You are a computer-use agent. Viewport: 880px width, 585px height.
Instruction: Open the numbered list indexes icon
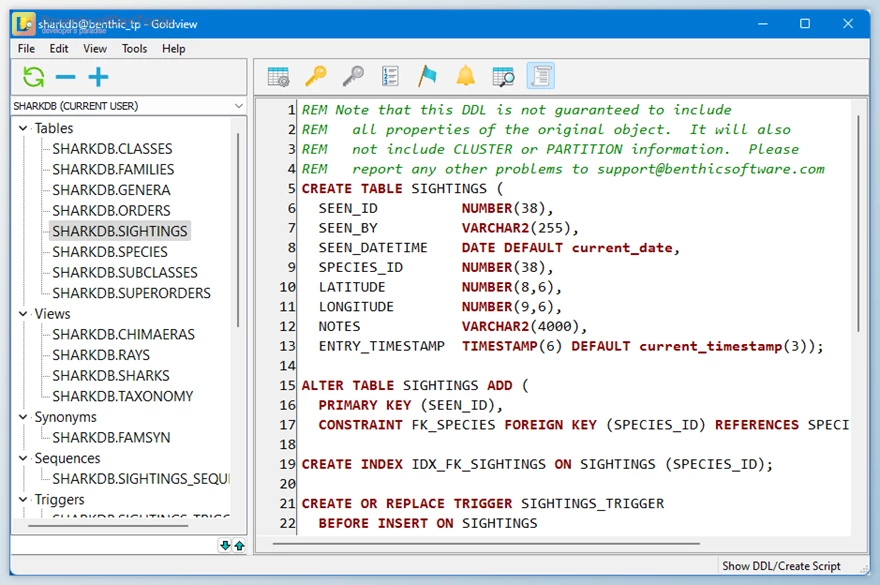(x=390, y=76)
